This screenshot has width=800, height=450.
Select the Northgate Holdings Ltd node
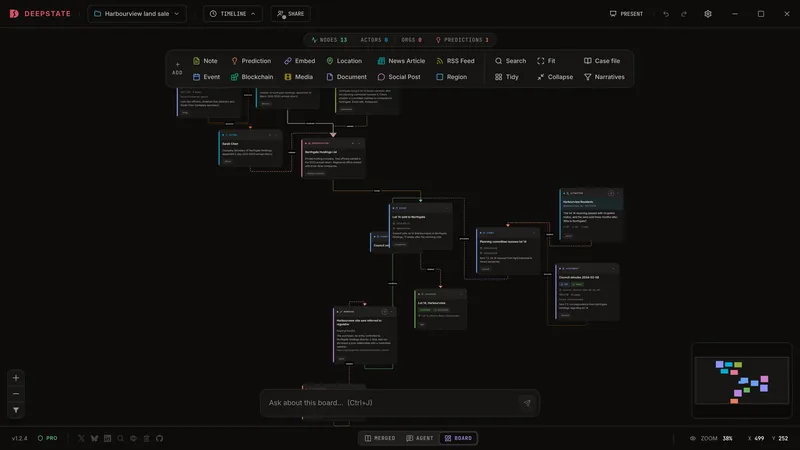333,158
